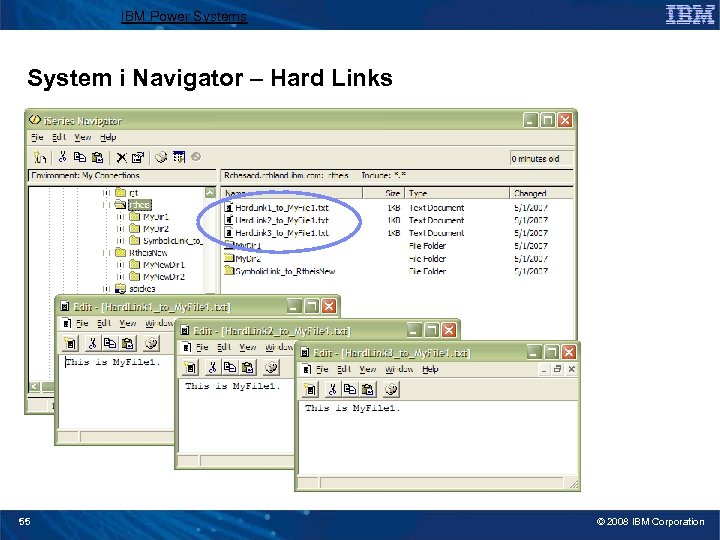Click IBM Power Systems header link
The height and width of the screenshot is (540, 720).
pos(184,17)
